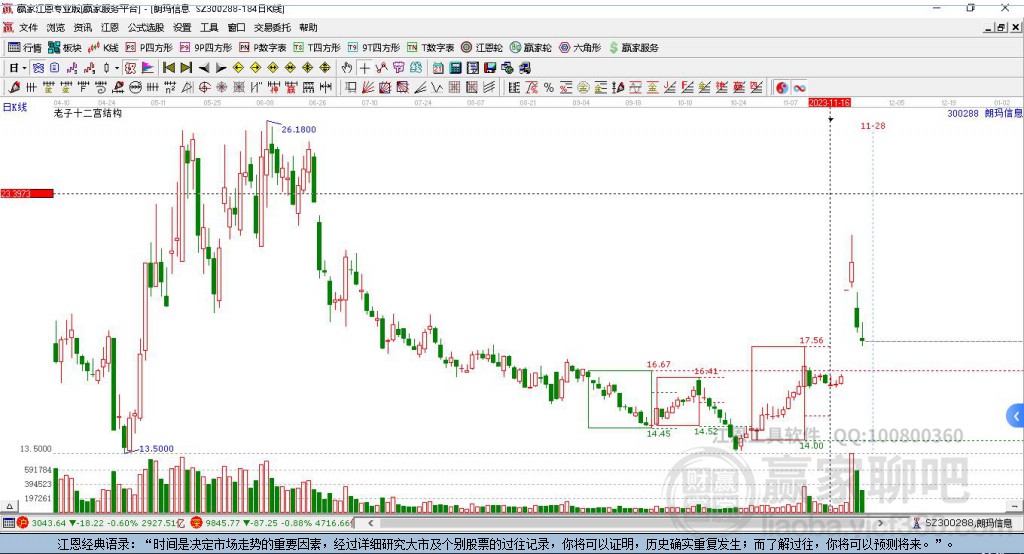
Task: Open the 帮助 menu
Action: 308,27
